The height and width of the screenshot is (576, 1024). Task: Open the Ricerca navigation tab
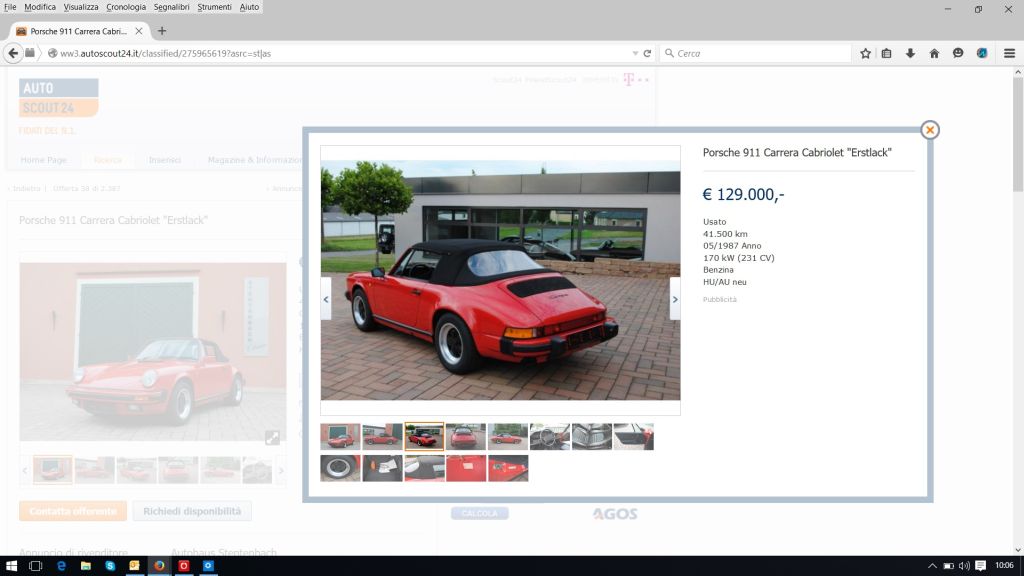point(108,159)
